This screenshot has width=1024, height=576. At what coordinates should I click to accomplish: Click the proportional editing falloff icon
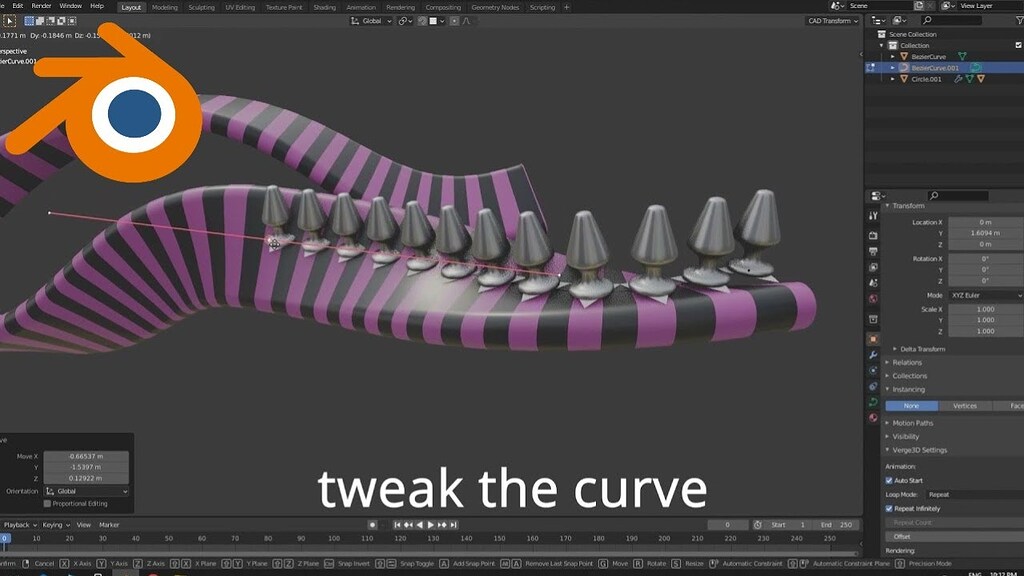point(466,21)
